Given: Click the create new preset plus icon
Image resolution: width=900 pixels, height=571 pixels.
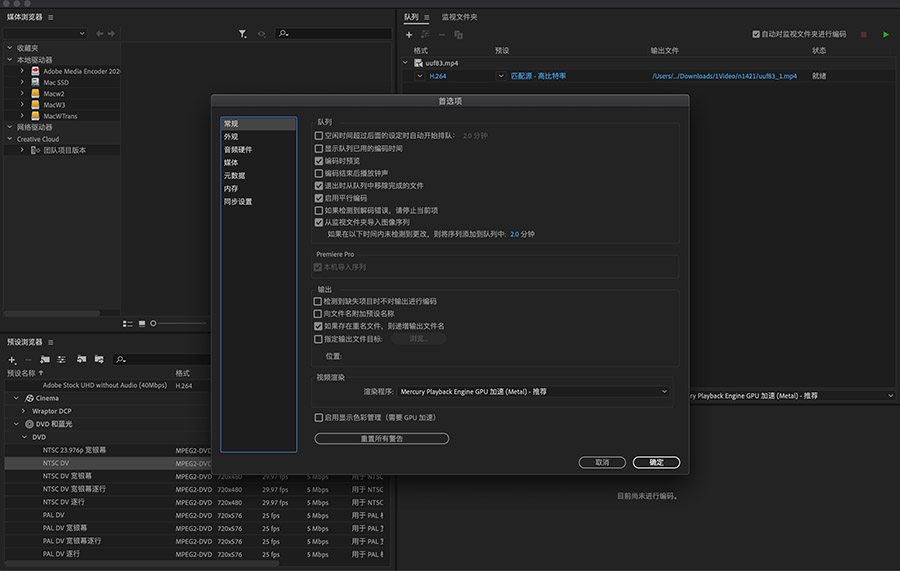Looking at the screenshot, I should pos(12,360).
